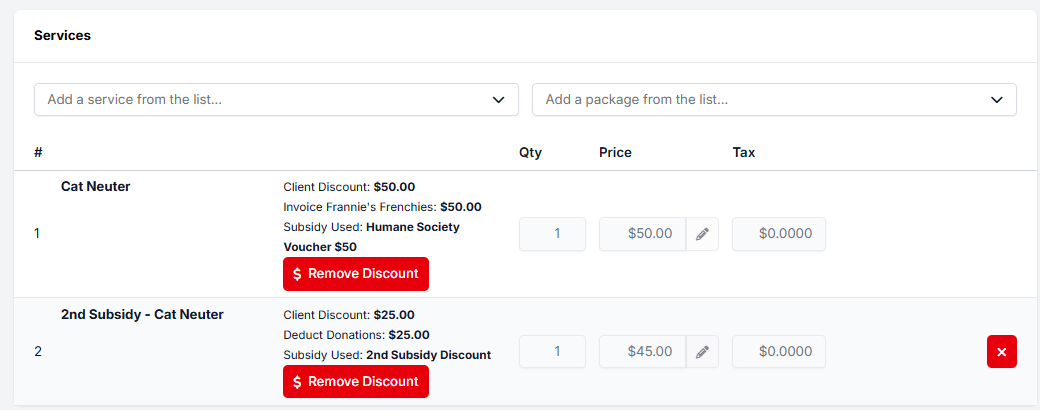Click the Price column header
The height and width of the screenshot is (410, 1040).
(615, 153)
